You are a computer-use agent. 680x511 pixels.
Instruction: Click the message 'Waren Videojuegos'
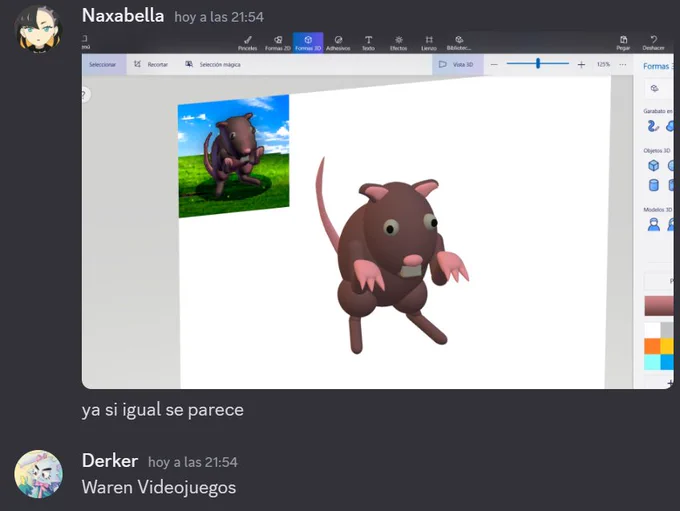pyautogui.click(x=159, y=488)
